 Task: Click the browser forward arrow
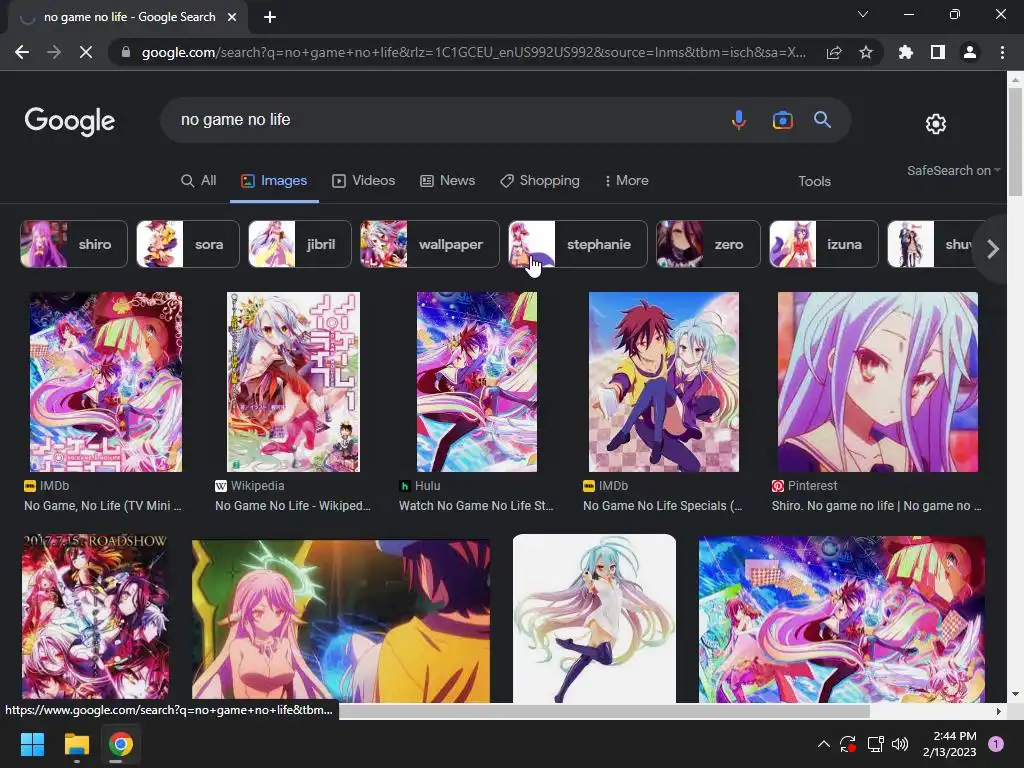click(x=54, y=52)
